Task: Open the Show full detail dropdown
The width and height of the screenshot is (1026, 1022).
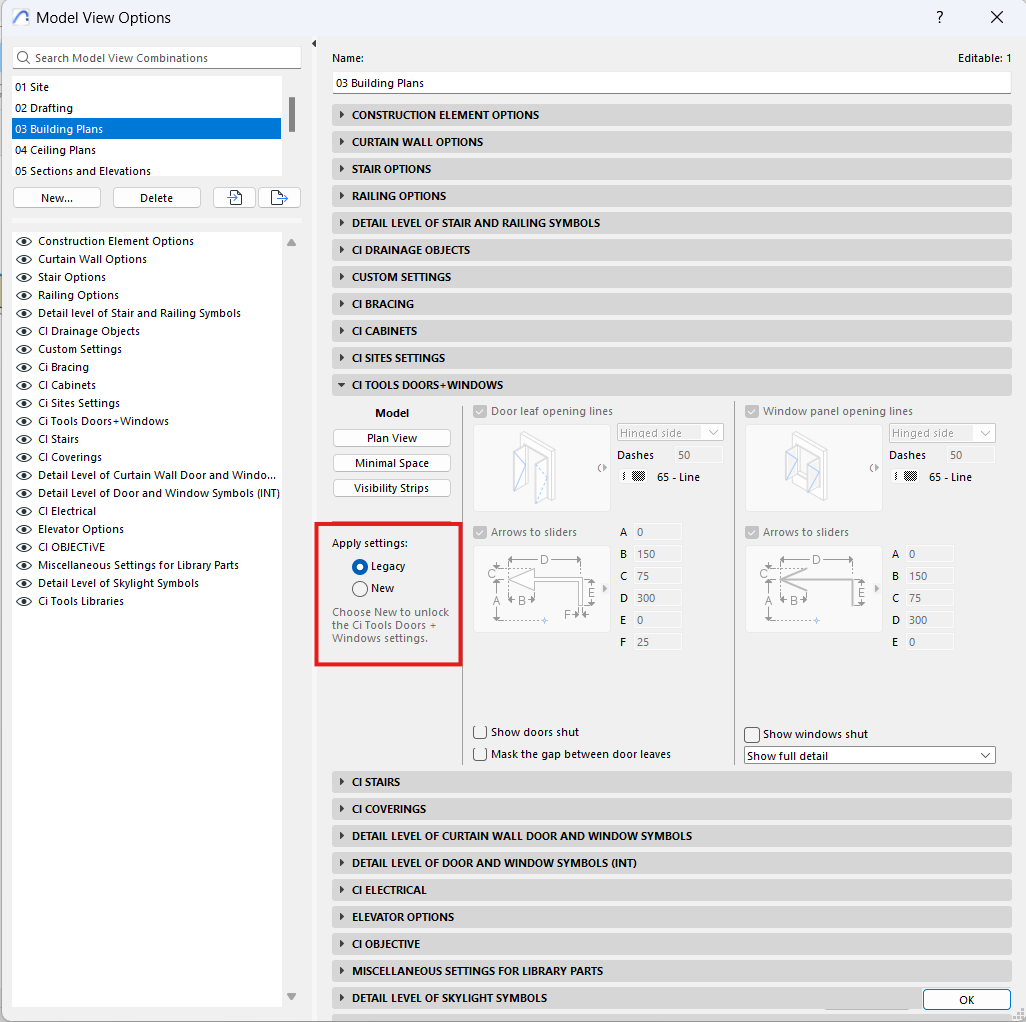Action: tap(870, 756)
